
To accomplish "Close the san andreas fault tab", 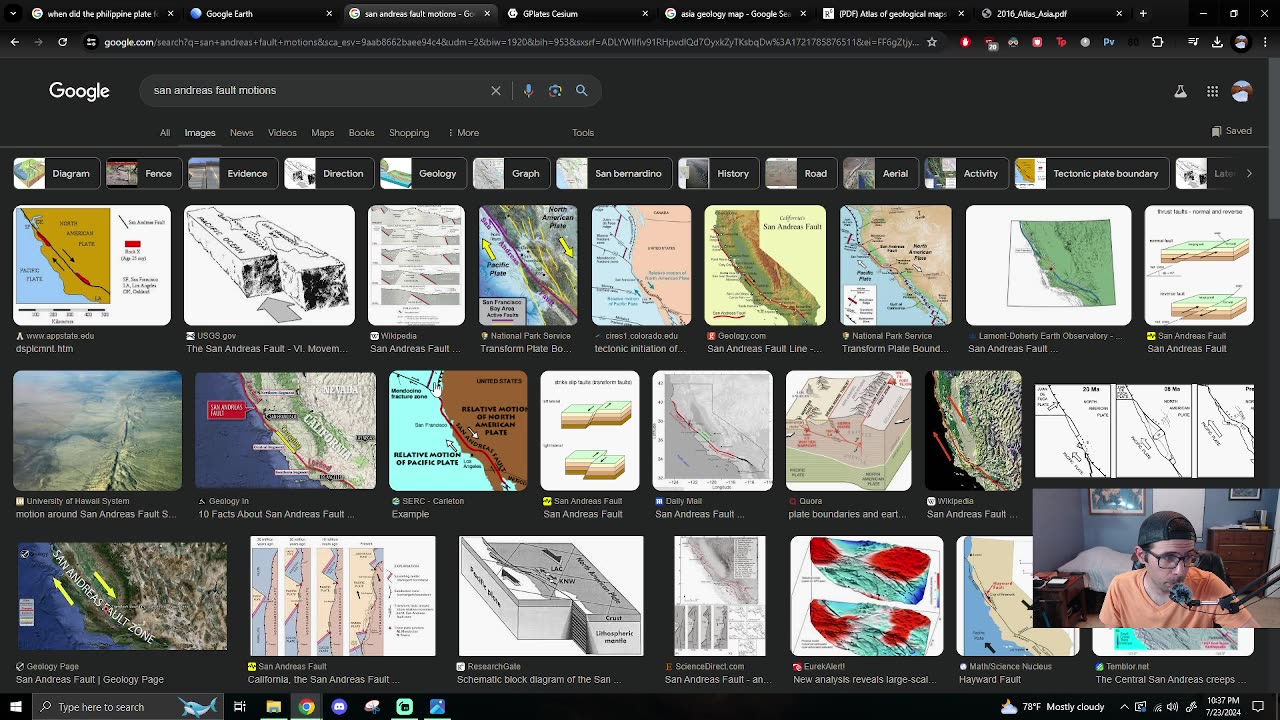I will tap(487, 14).
